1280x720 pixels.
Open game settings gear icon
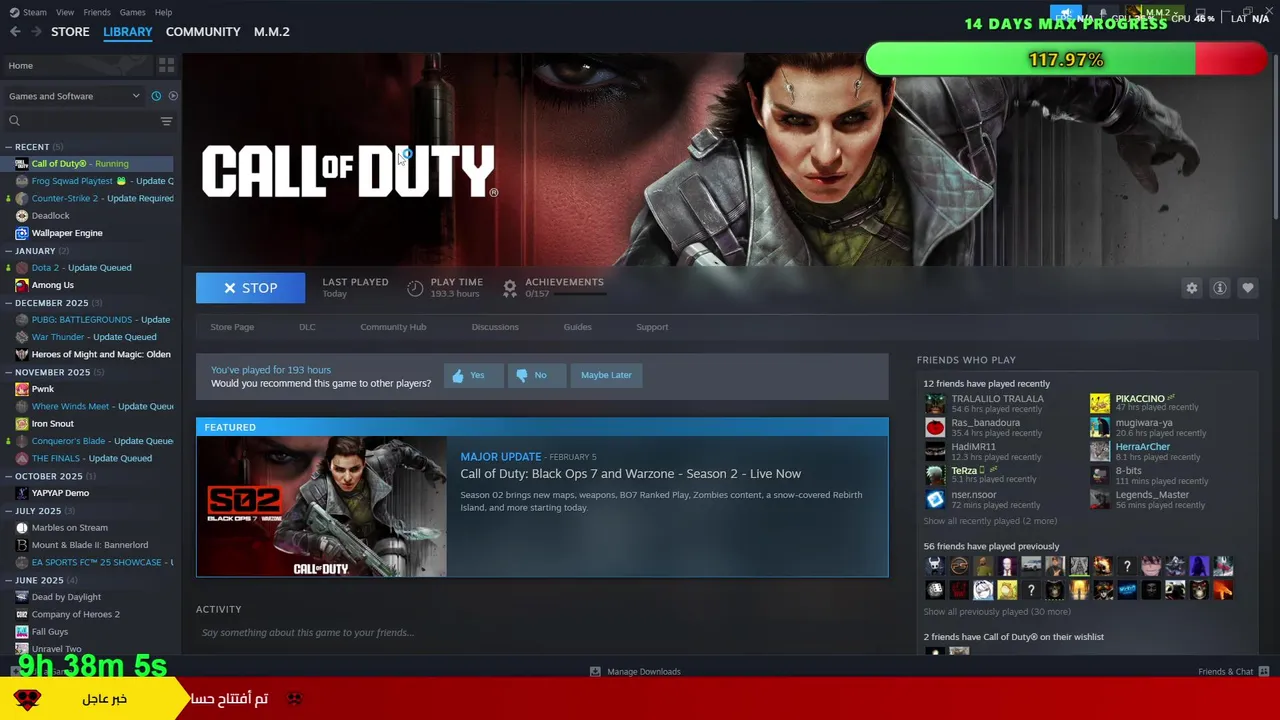1192,288
